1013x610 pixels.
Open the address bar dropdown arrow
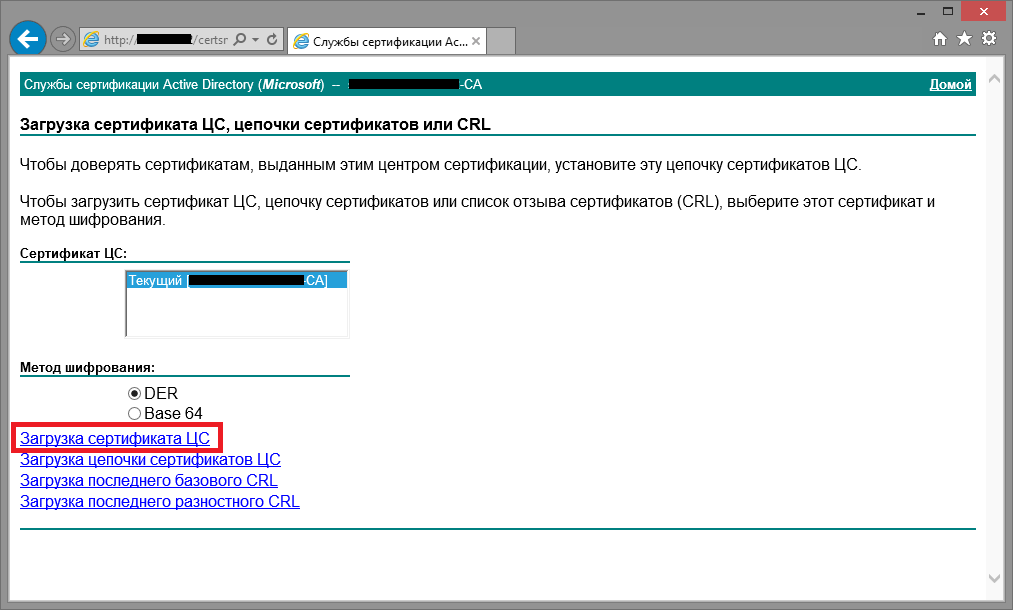(256, 40)
